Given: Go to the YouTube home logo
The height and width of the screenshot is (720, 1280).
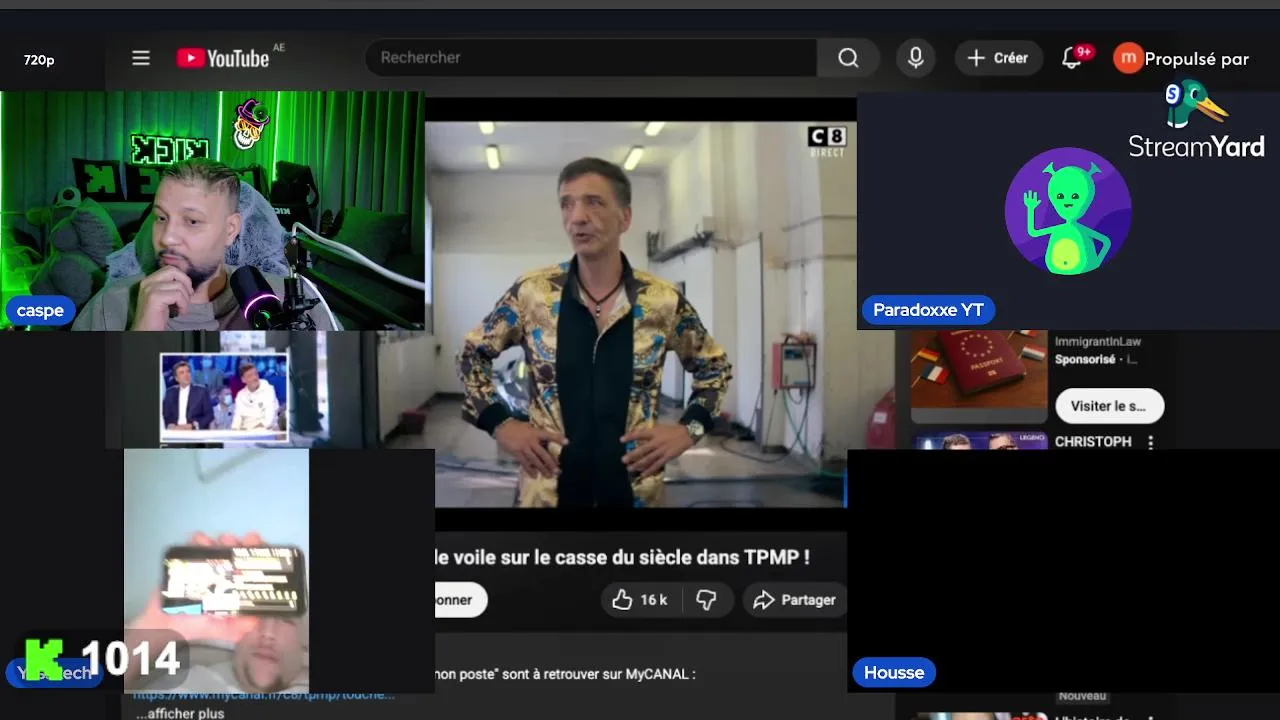Looking at the screenshot, I should [223, 58].
